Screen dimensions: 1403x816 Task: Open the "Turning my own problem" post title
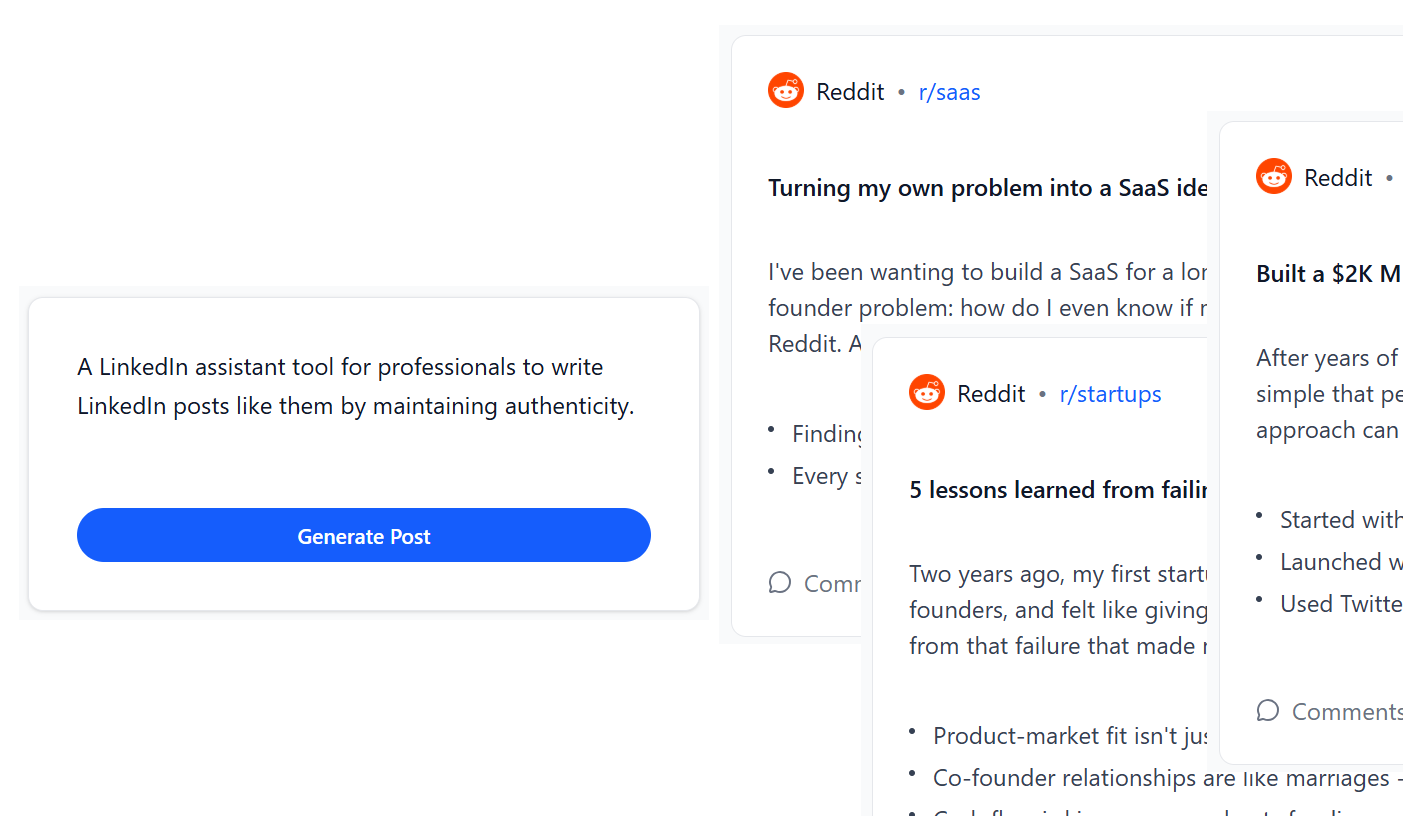(x=988, y=188)
